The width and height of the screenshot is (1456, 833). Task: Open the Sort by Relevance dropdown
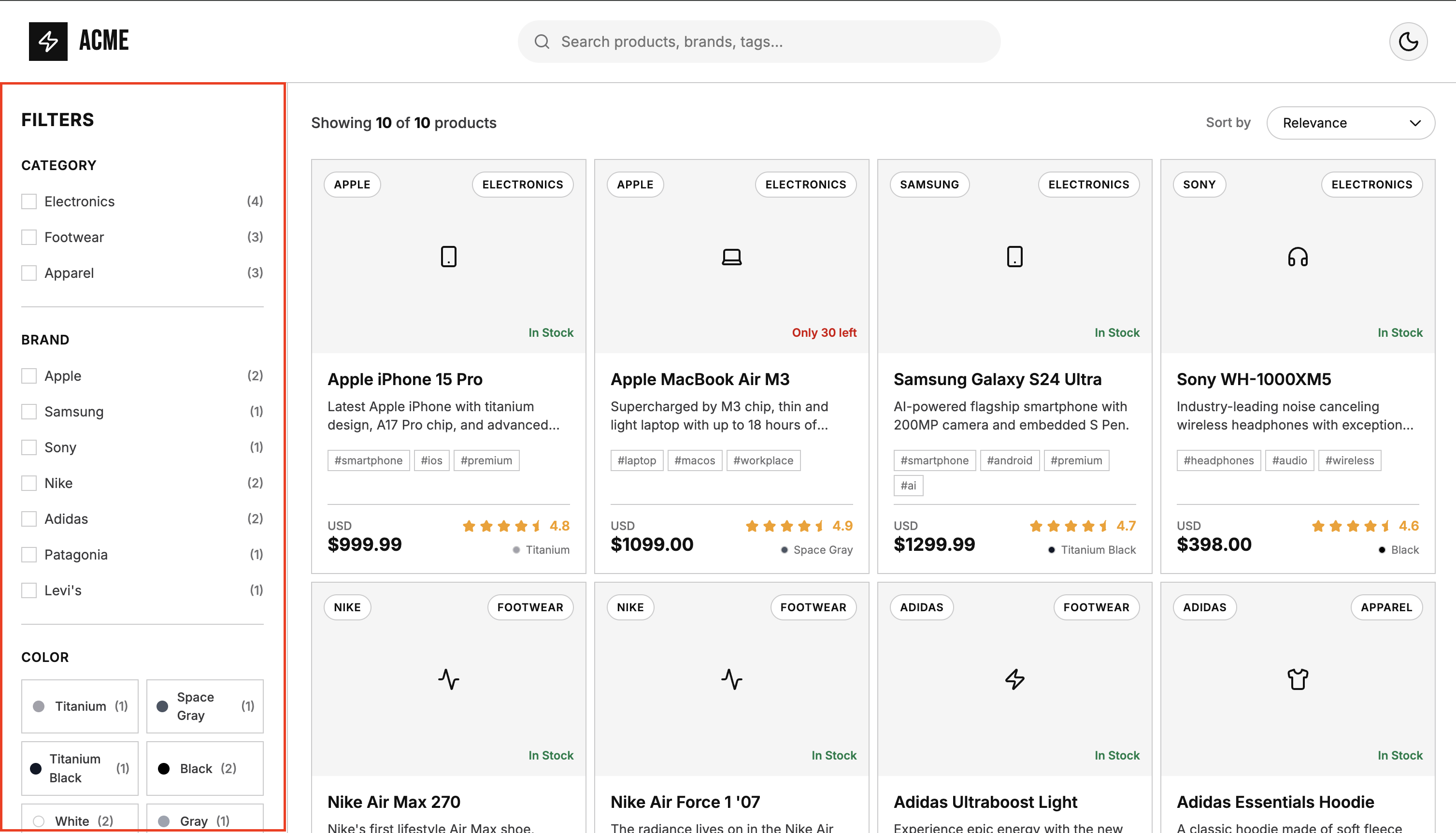[x=1350, y=122]
